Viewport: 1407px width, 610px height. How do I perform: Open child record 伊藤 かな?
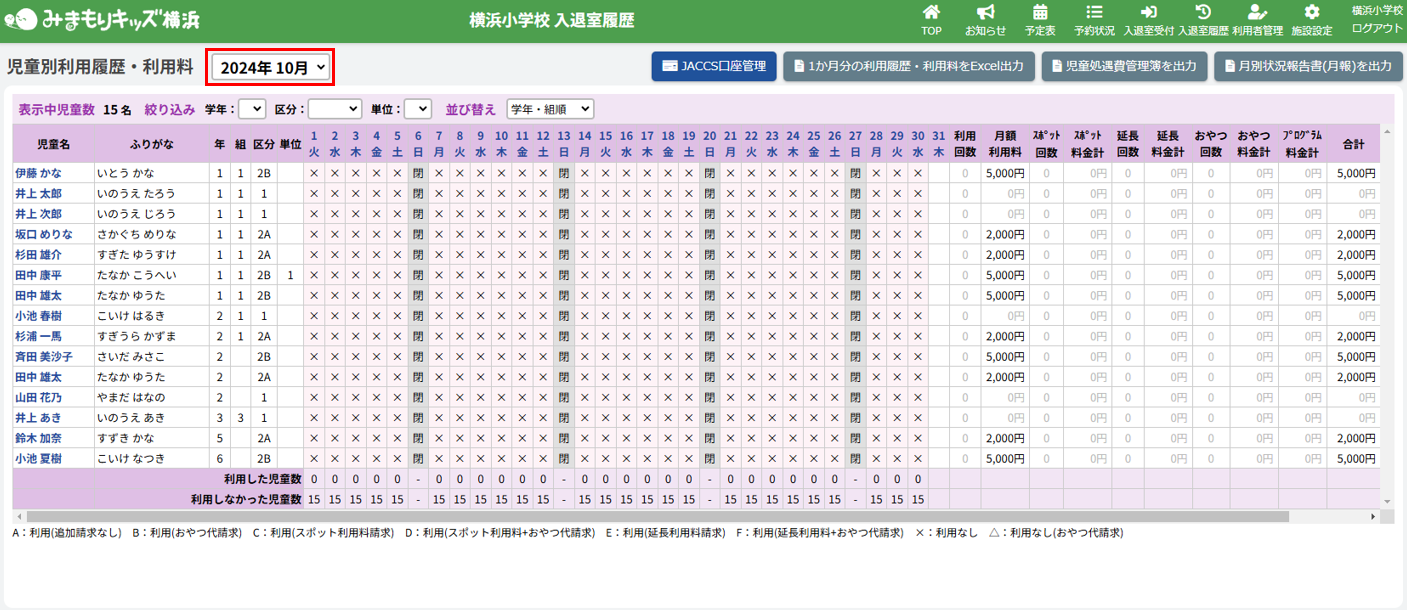coord(38,173)
